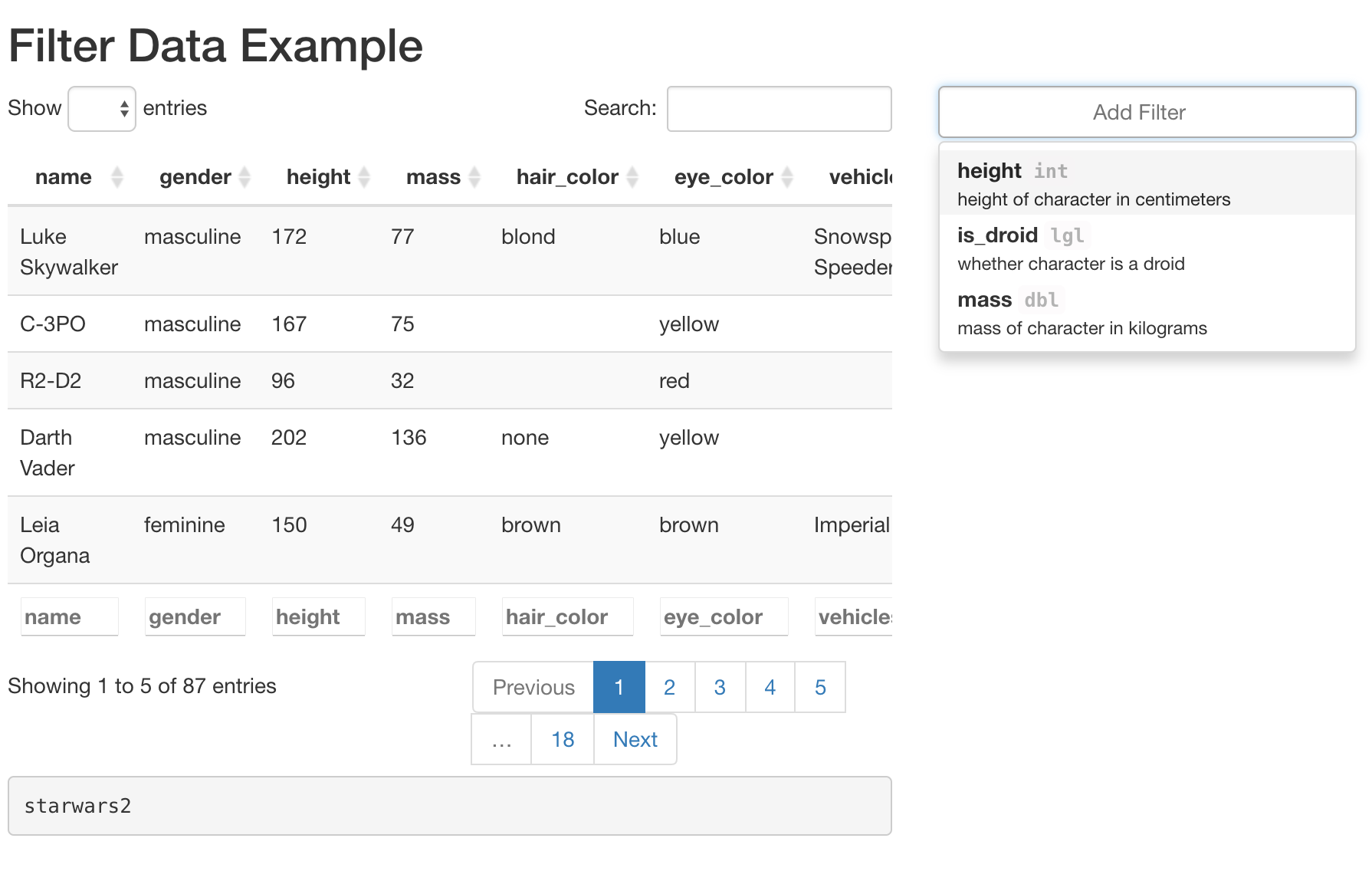Focus the Search input box
The image size is (1372, 871).
tap(779, 109)
